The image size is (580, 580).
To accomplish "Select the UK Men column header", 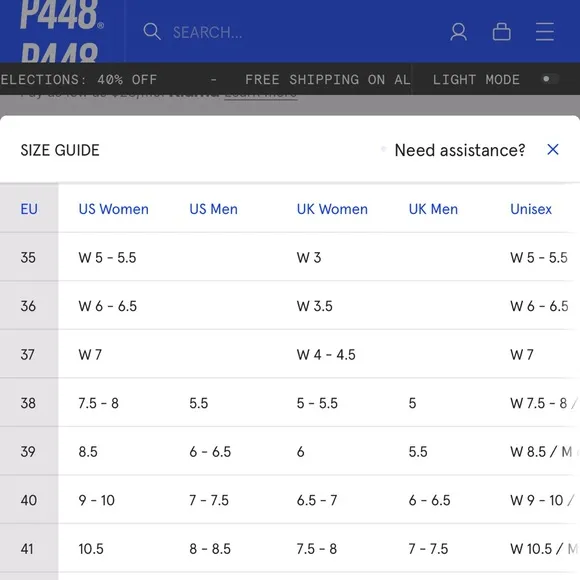I will (433, 209).
